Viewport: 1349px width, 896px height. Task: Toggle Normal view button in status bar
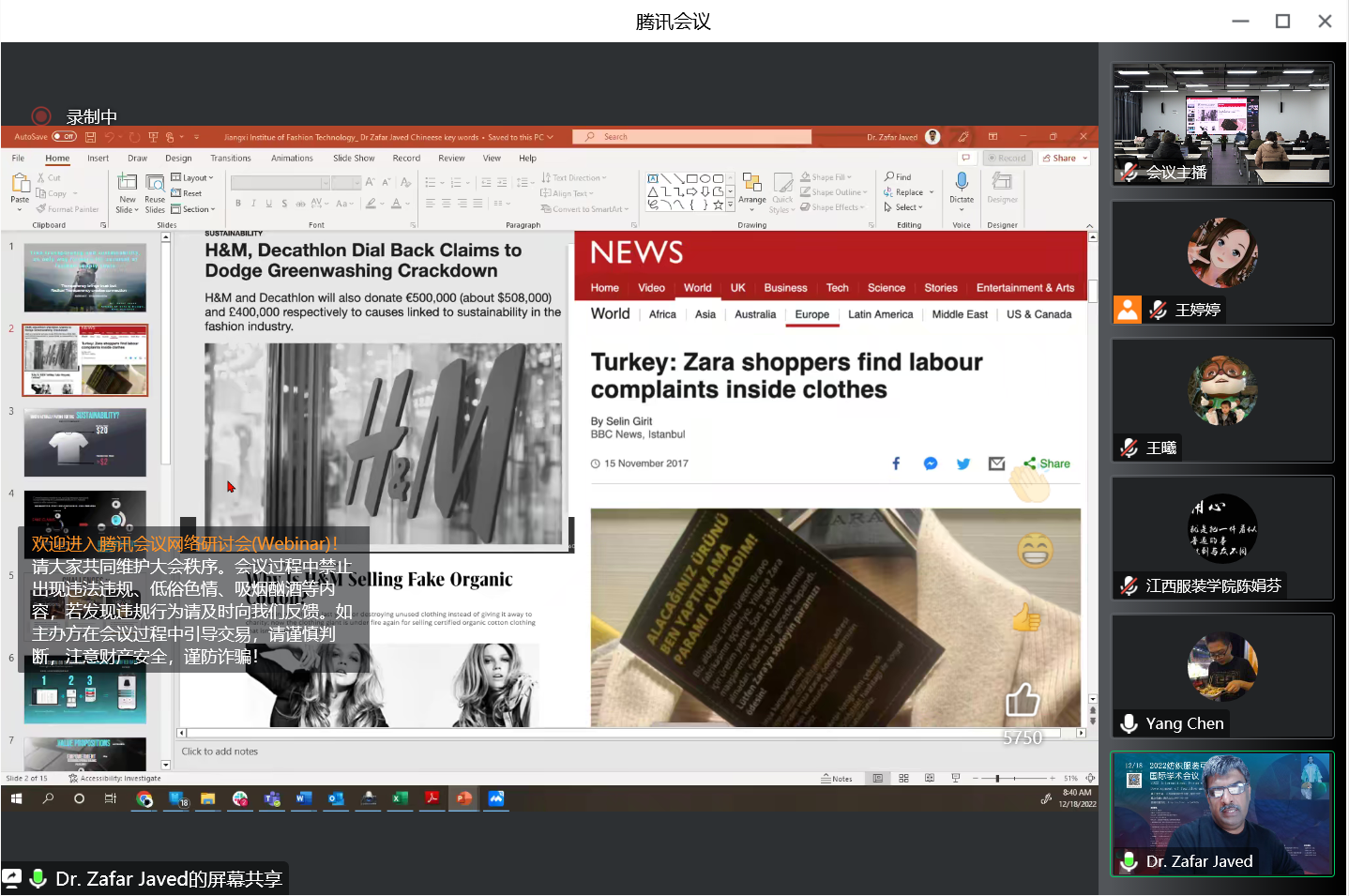(877, 779)
